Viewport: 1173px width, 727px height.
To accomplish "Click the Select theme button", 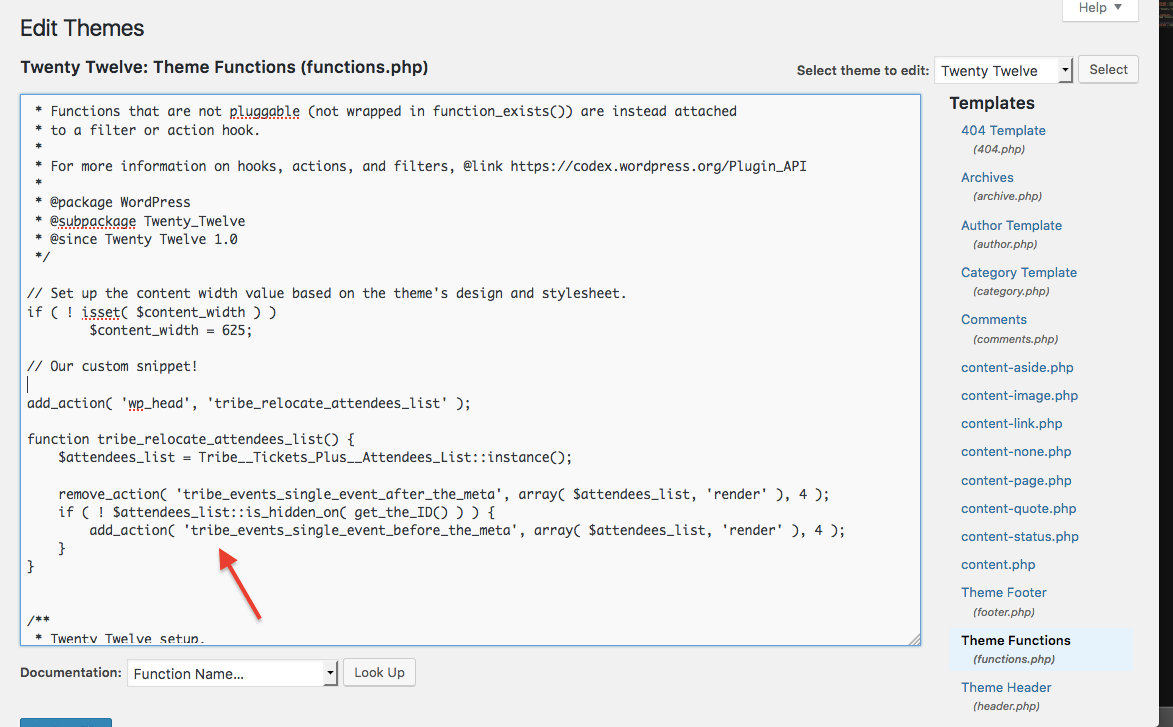I will point(1108,70).
